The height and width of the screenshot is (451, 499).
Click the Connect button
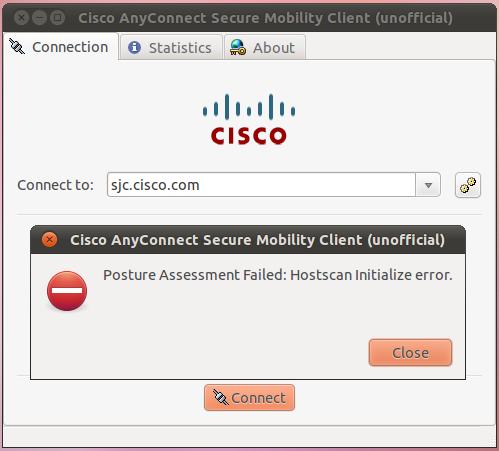click(x=249, y=398)
